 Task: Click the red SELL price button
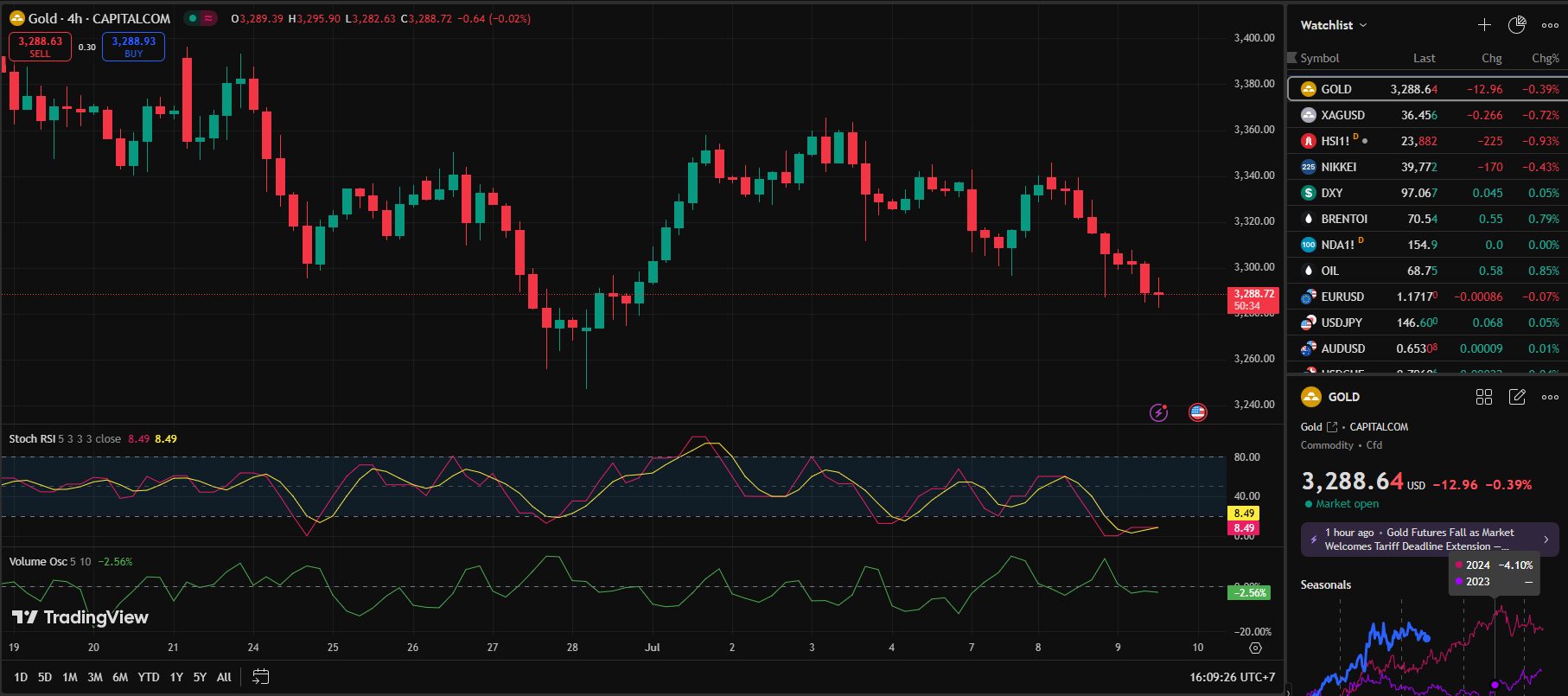point(40,47)
